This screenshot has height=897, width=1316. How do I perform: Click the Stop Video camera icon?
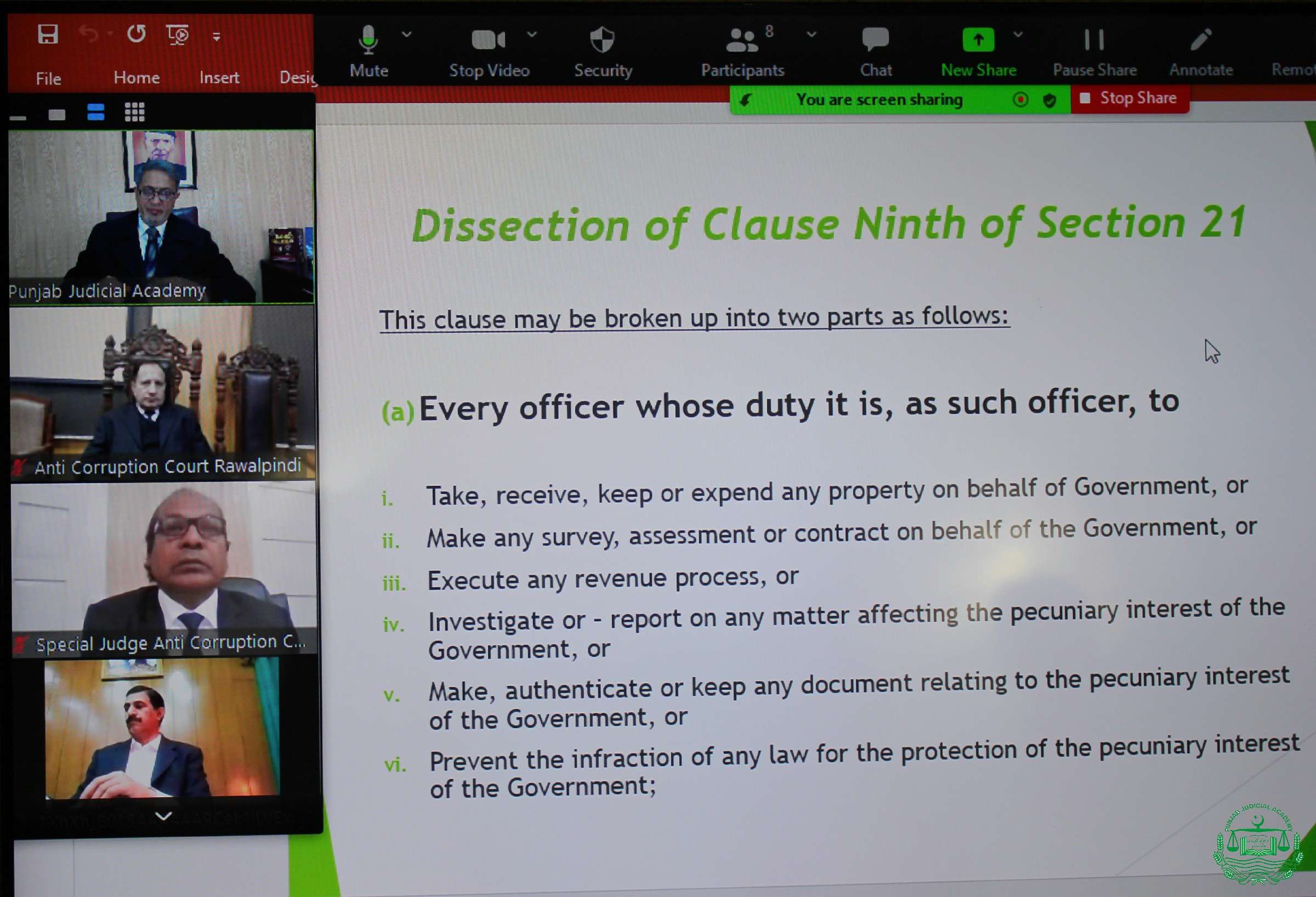pyautogui.click(x=487, y=39)
